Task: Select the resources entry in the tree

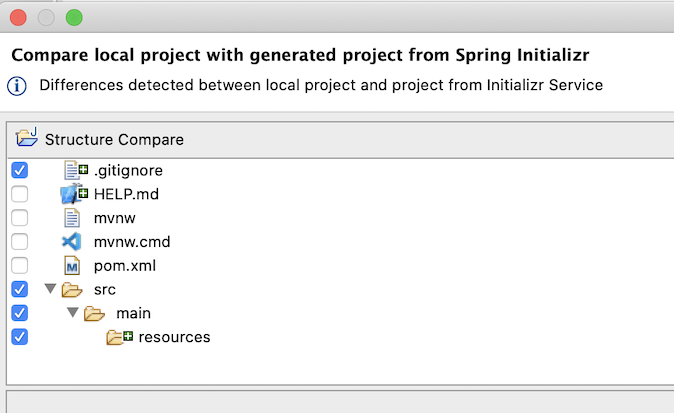Action: pyautogui.click(x=174, y=337)
